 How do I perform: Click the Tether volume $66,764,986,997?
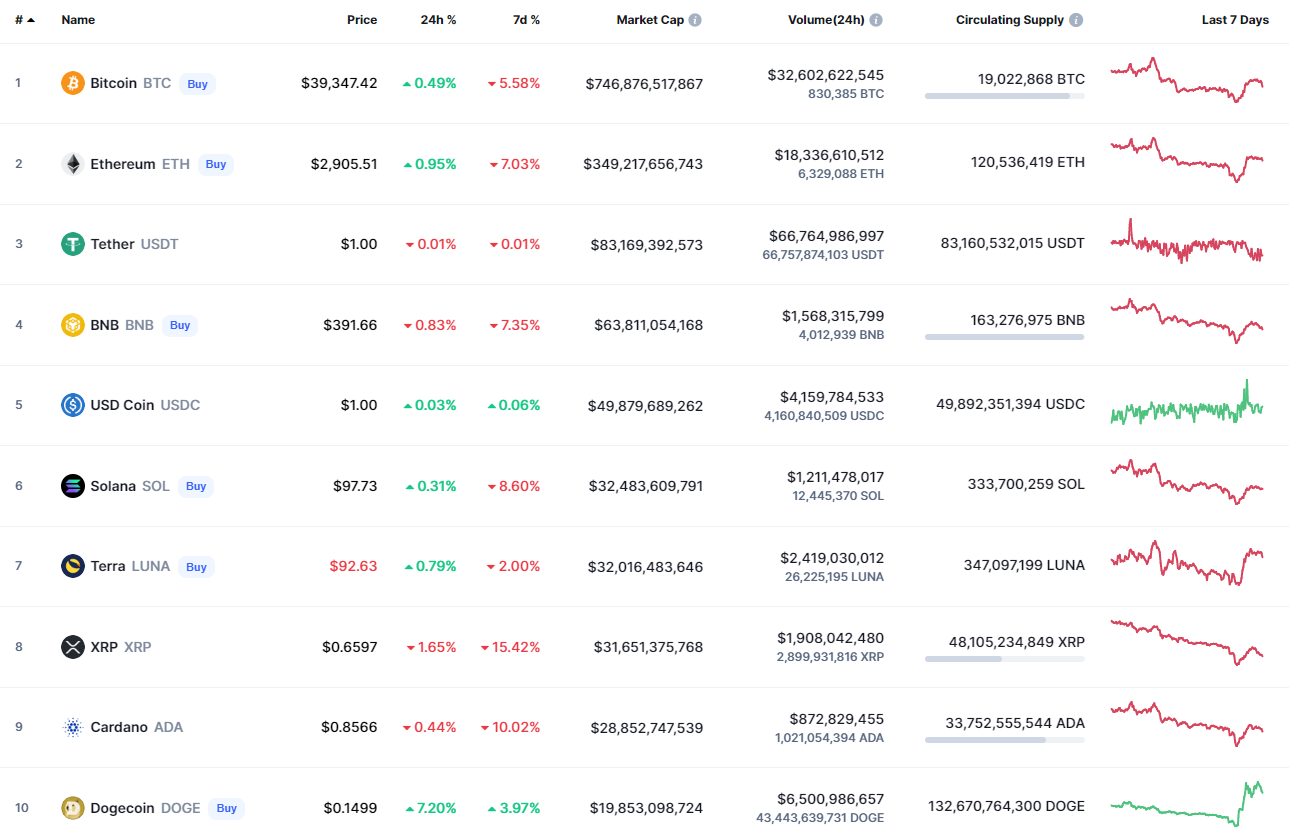point(826,236)
